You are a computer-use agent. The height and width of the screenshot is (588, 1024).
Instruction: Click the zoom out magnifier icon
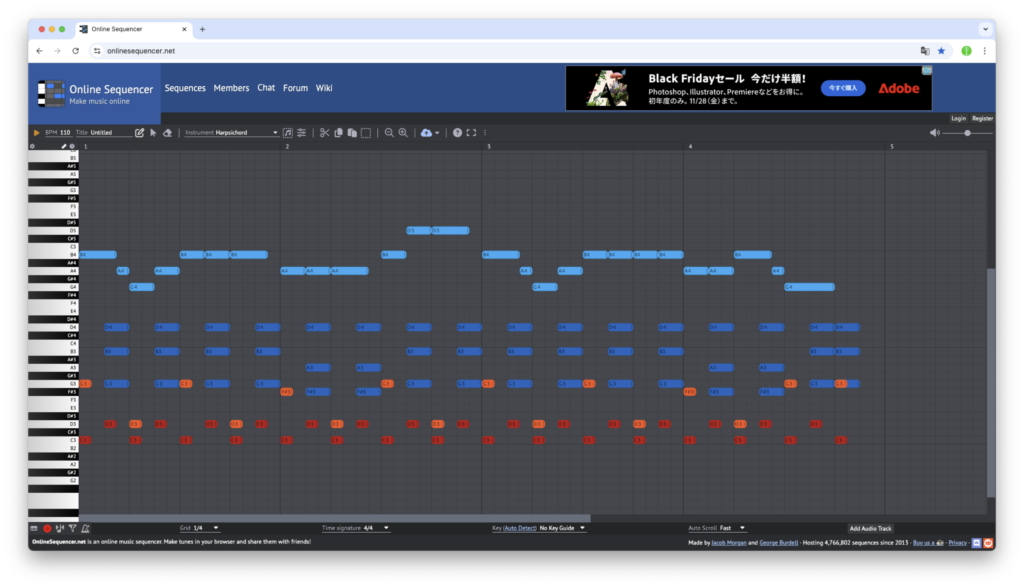click(389, 132)
